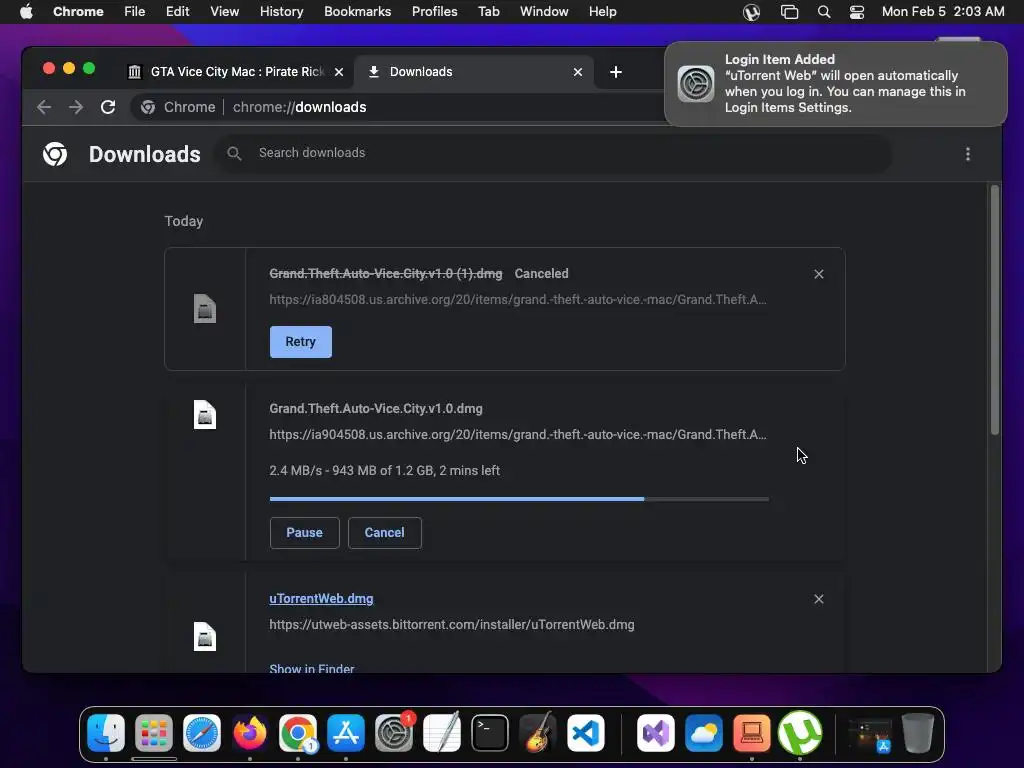Open Terminal from the Dock
This screenshot has width=1024, height=768.
pos(490,733)
